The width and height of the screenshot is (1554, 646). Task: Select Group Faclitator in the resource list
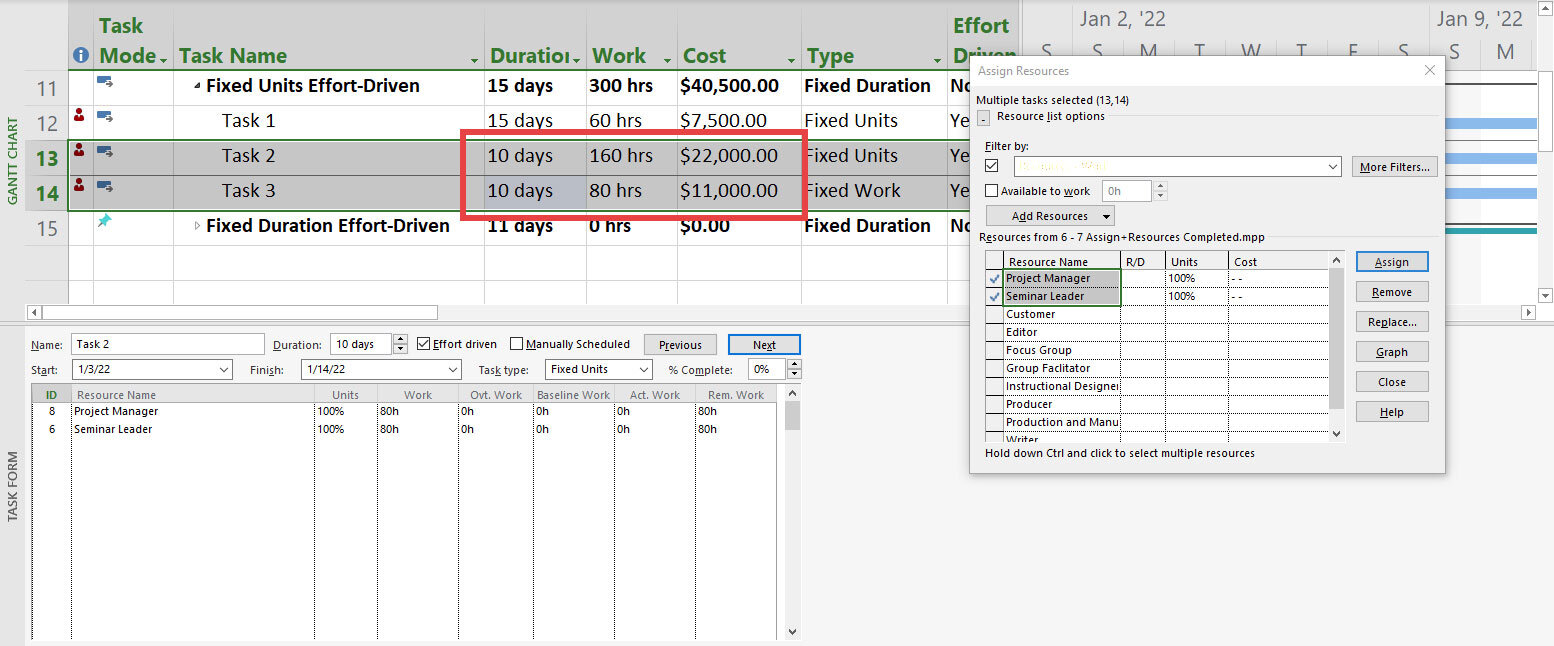1062,368
